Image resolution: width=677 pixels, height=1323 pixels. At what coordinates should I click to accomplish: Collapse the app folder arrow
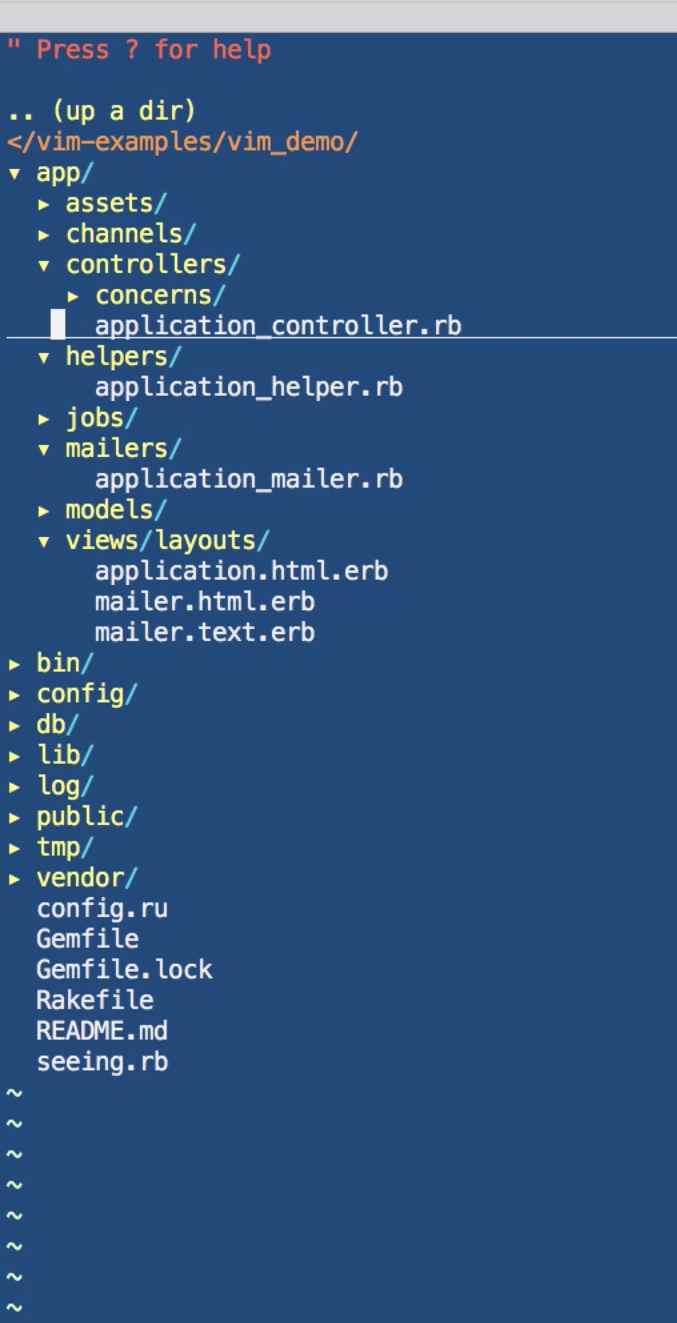[13, 173]
